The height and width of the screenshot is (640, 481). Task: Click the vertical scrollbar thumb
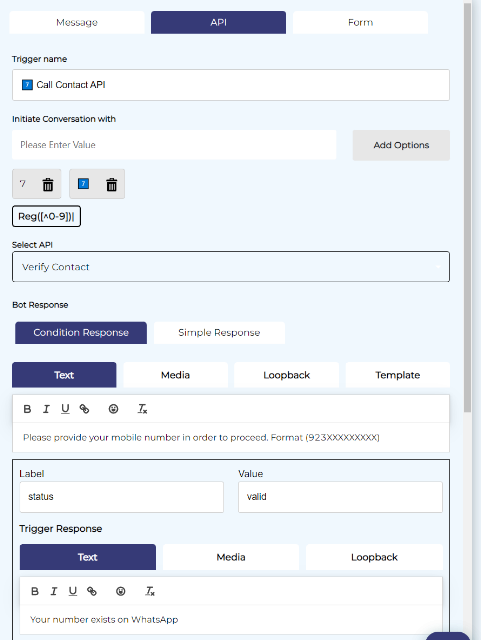tap(468, 208)
